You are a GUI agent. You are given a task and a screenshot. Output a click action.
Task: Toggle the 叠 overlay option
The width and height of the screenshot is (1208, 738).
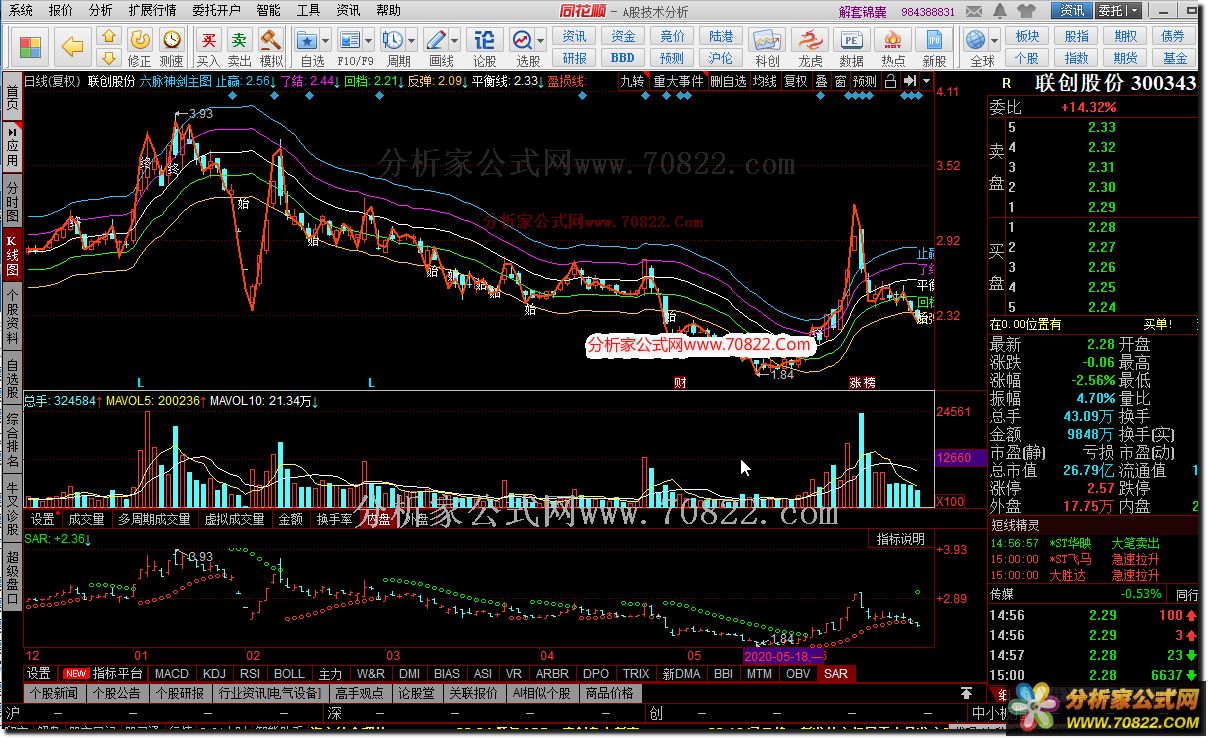[x=821, y=81]
